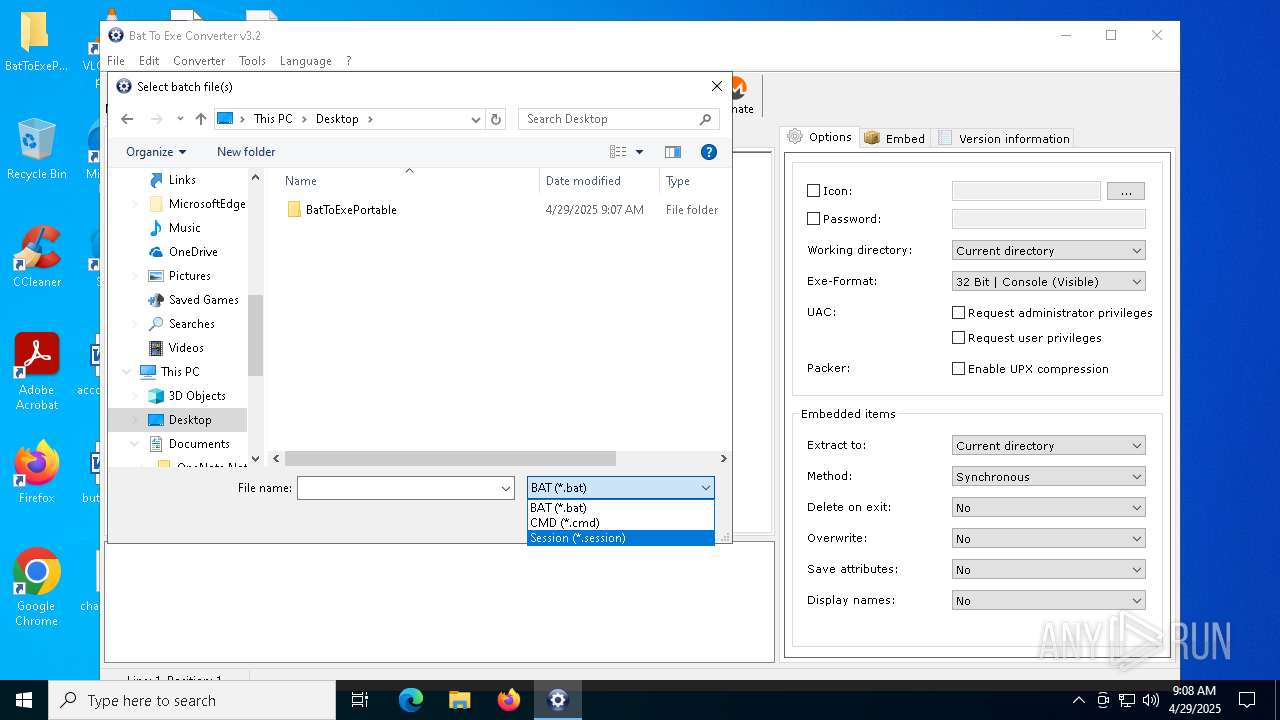Viewport: 1280px width, 720px height.
Task: Sort by Name column header
Action: coord(408,181)
